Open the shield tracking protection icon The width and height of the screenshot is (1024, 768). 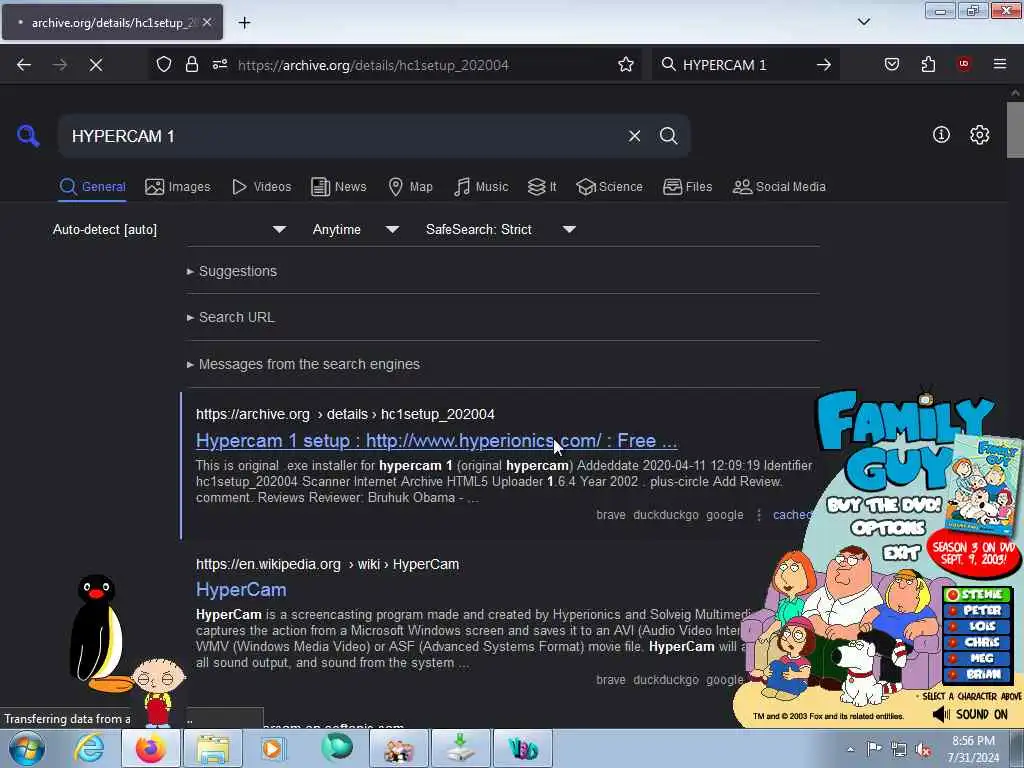(x=164, y=64)
